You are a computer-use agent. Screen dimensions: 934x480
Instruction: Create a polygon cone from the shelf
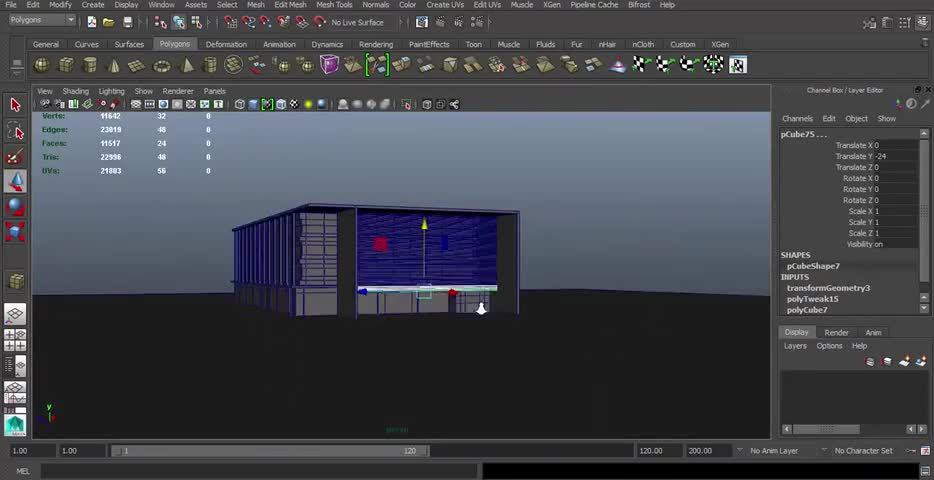(x=114, y=65)
